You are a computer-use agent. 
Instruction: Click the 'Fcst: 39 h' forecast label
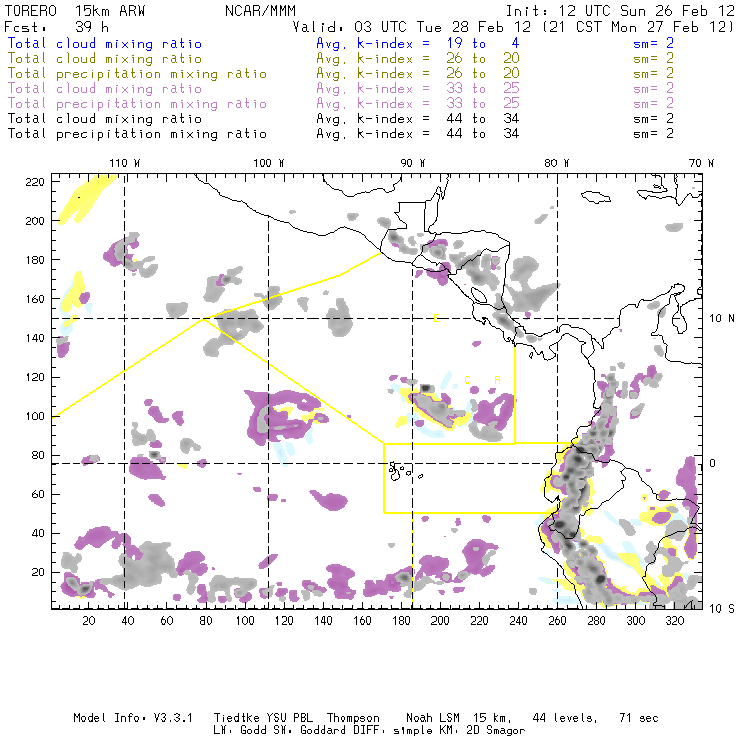[56, 27]
